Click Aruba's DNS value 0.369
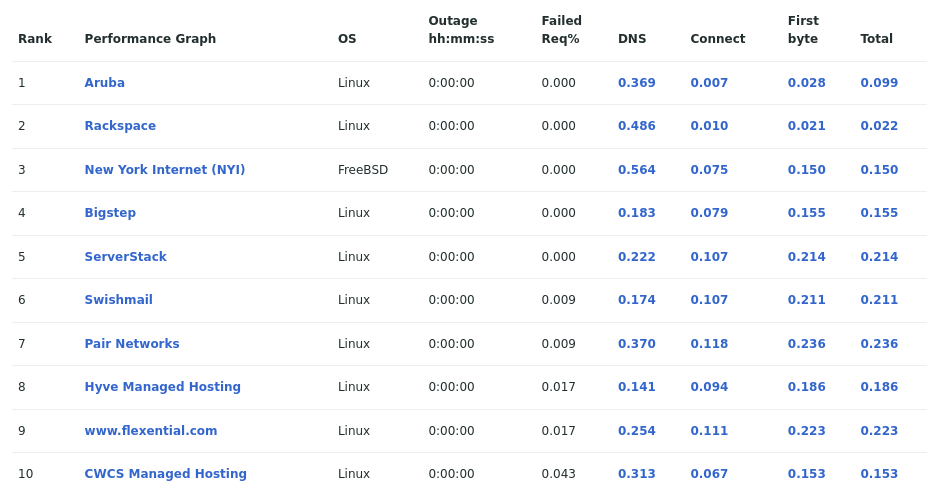 637,83
